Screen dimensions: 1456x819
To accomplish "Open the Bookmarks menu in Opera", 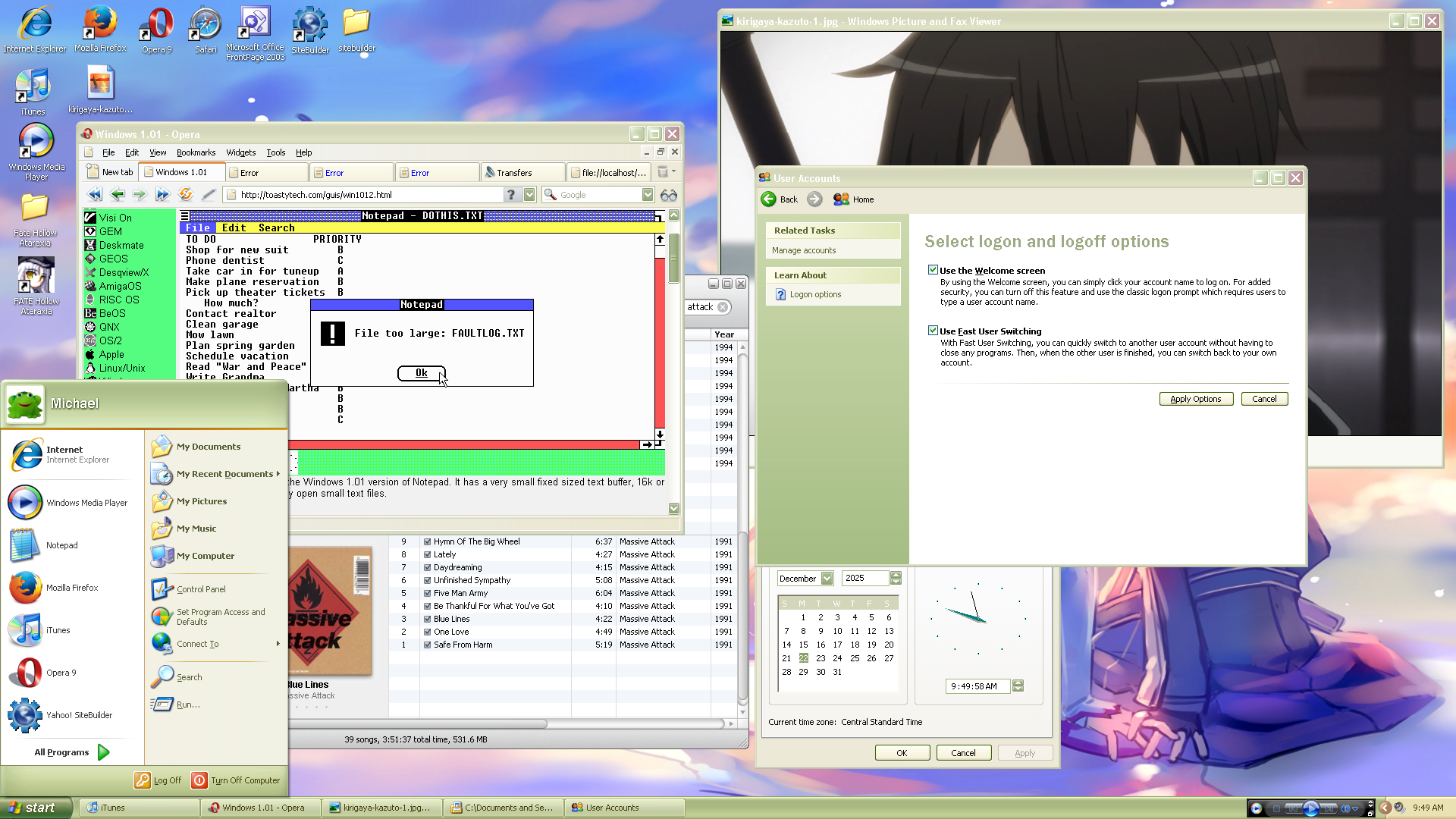I will (x=196, y=152).
